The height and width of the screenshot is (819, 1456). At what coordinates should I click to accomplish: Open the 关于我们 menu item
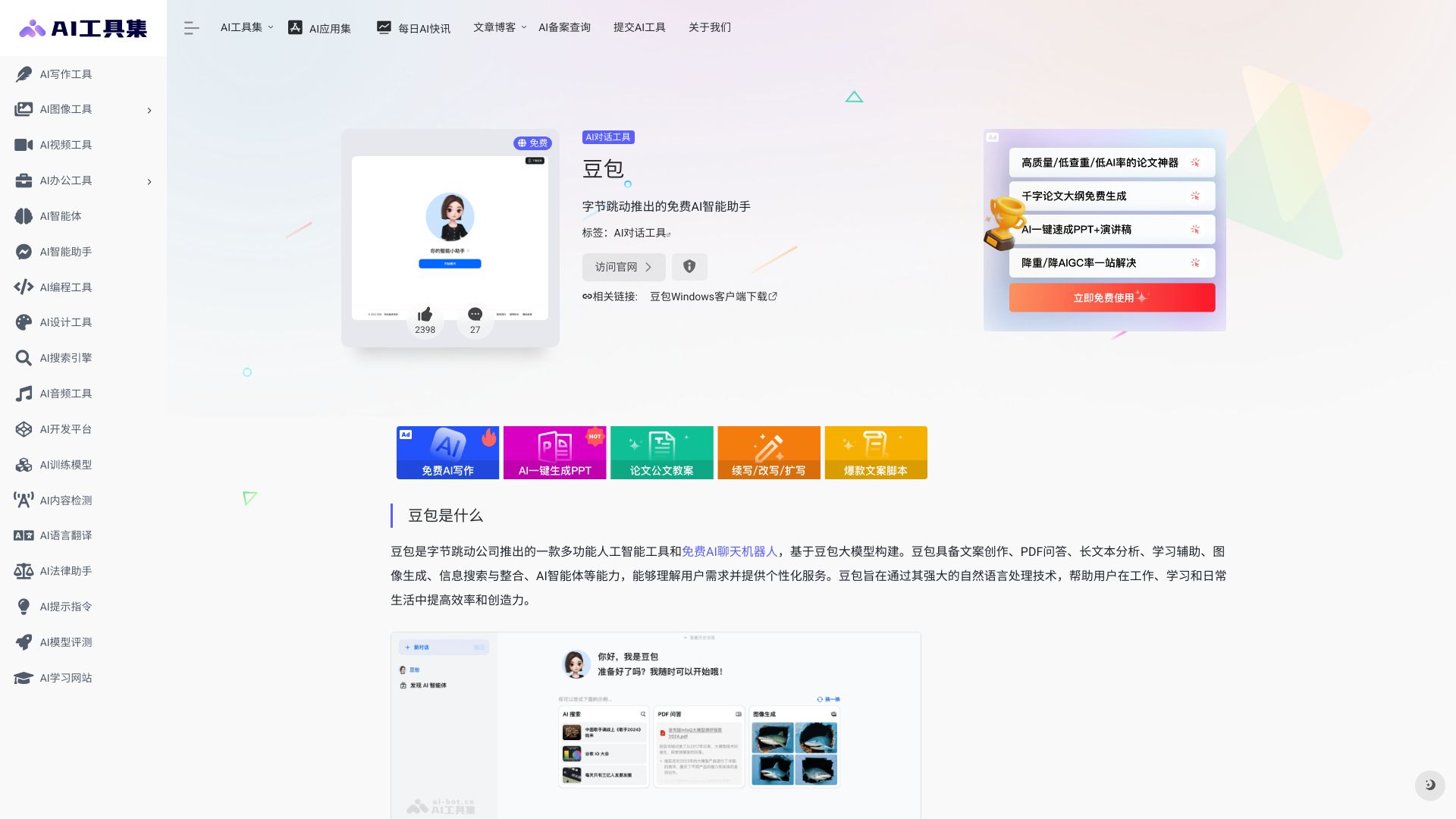(710, 27)
